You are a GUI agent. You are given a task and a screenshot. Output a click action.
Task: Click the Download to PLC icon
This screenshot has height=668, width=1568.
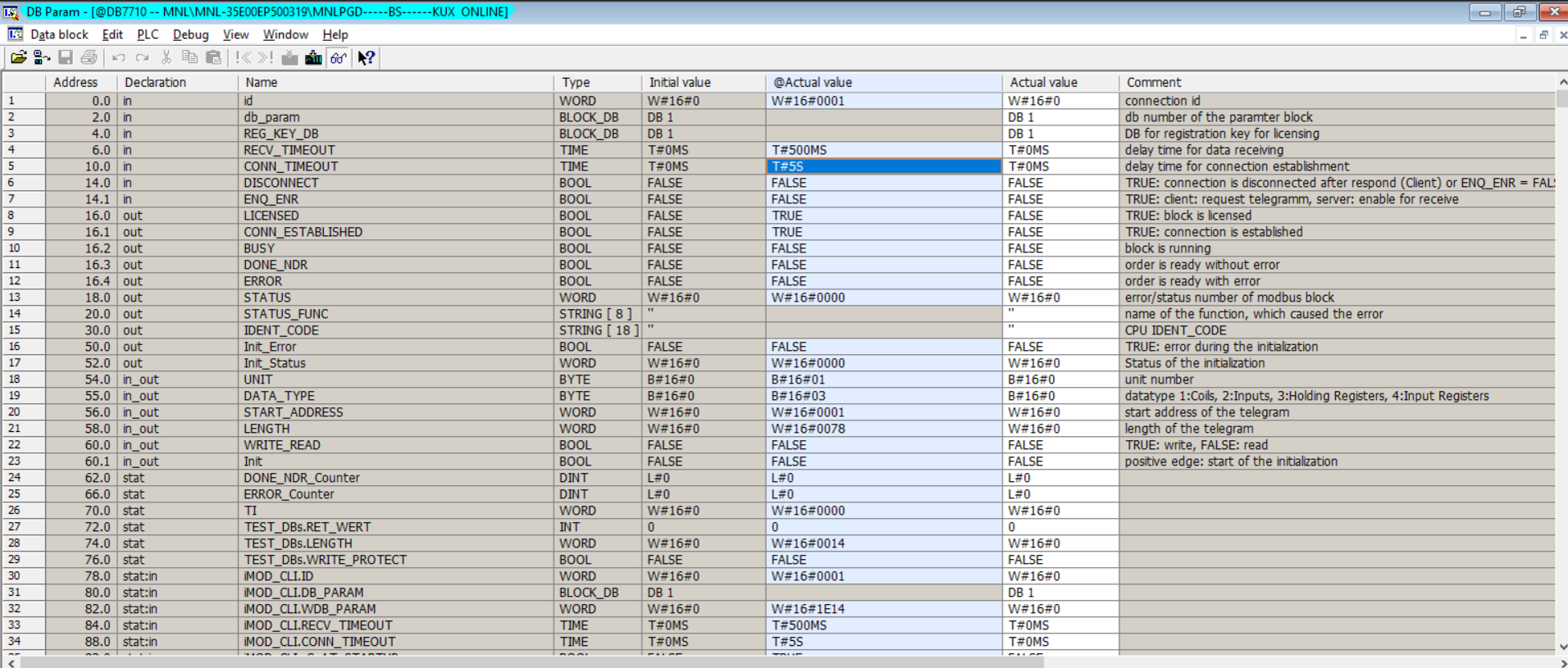[313, 57]
